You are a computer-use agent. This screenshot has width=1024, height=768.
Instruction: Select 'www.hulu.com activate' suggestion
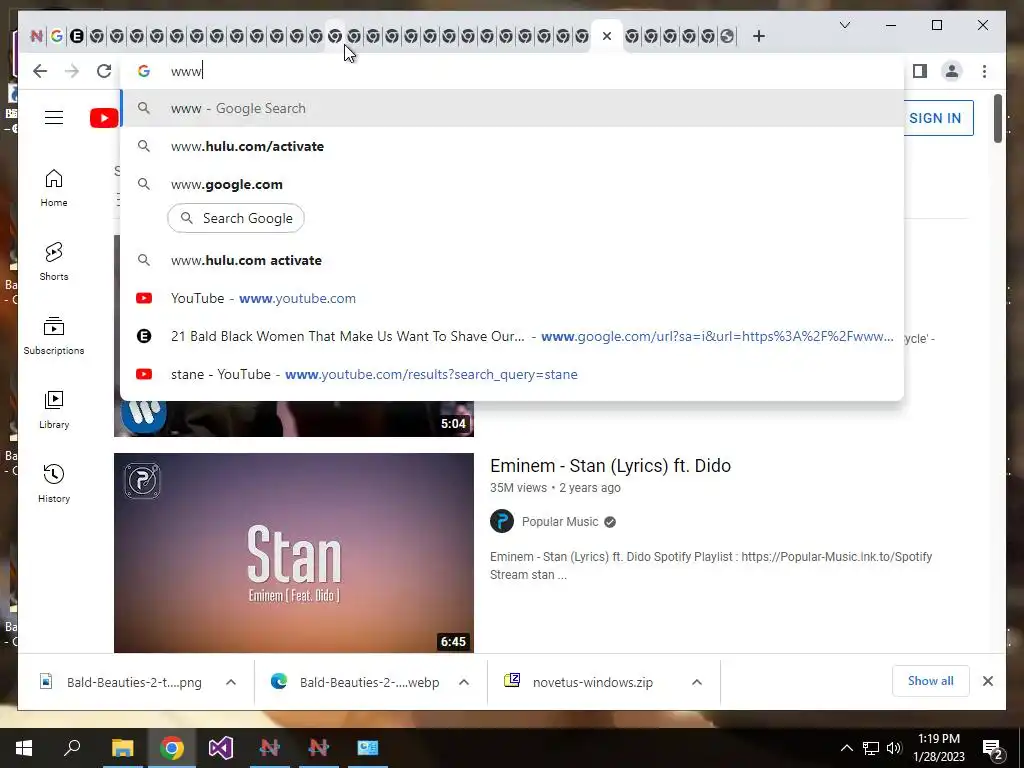[x=512, y=260]
